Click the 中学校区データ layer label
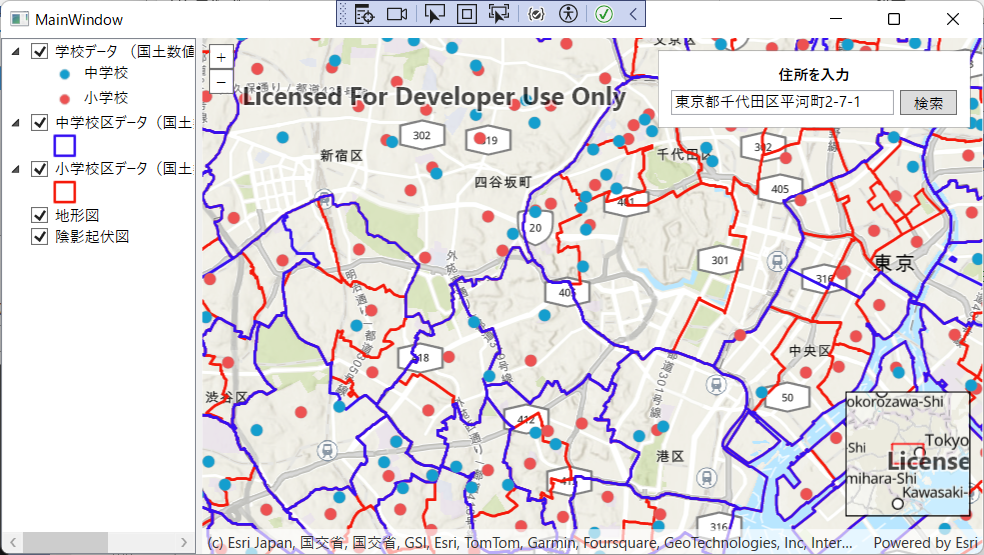The image size is (984, 555). pyautogui.click(x=125, y=122)
